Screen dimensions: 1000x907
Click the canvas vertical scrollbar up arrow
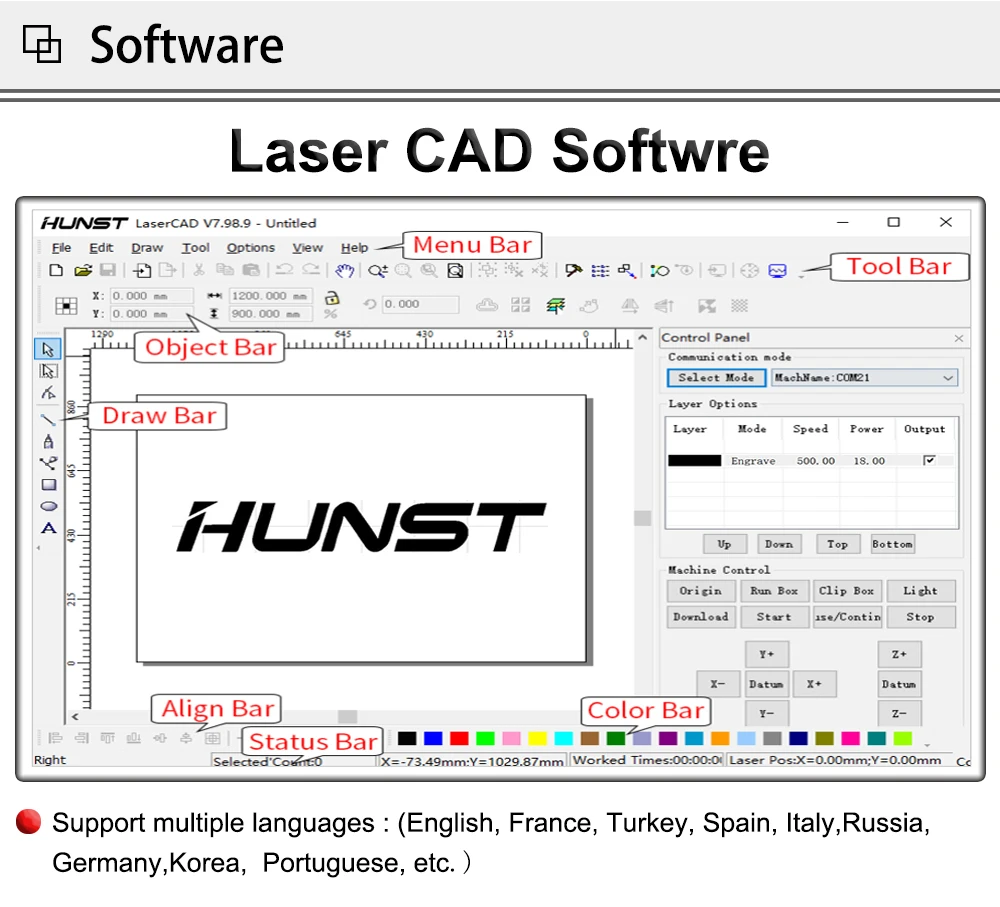643,337
